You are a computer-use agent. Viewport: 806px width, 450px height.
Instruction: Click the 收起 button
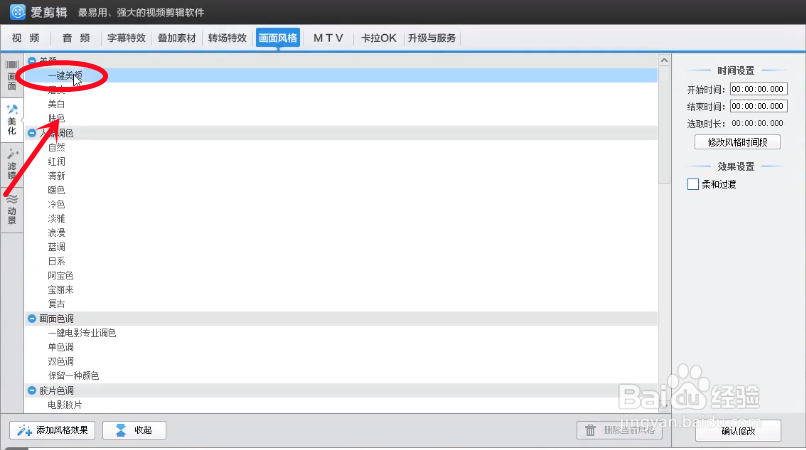tap(134, 430)
